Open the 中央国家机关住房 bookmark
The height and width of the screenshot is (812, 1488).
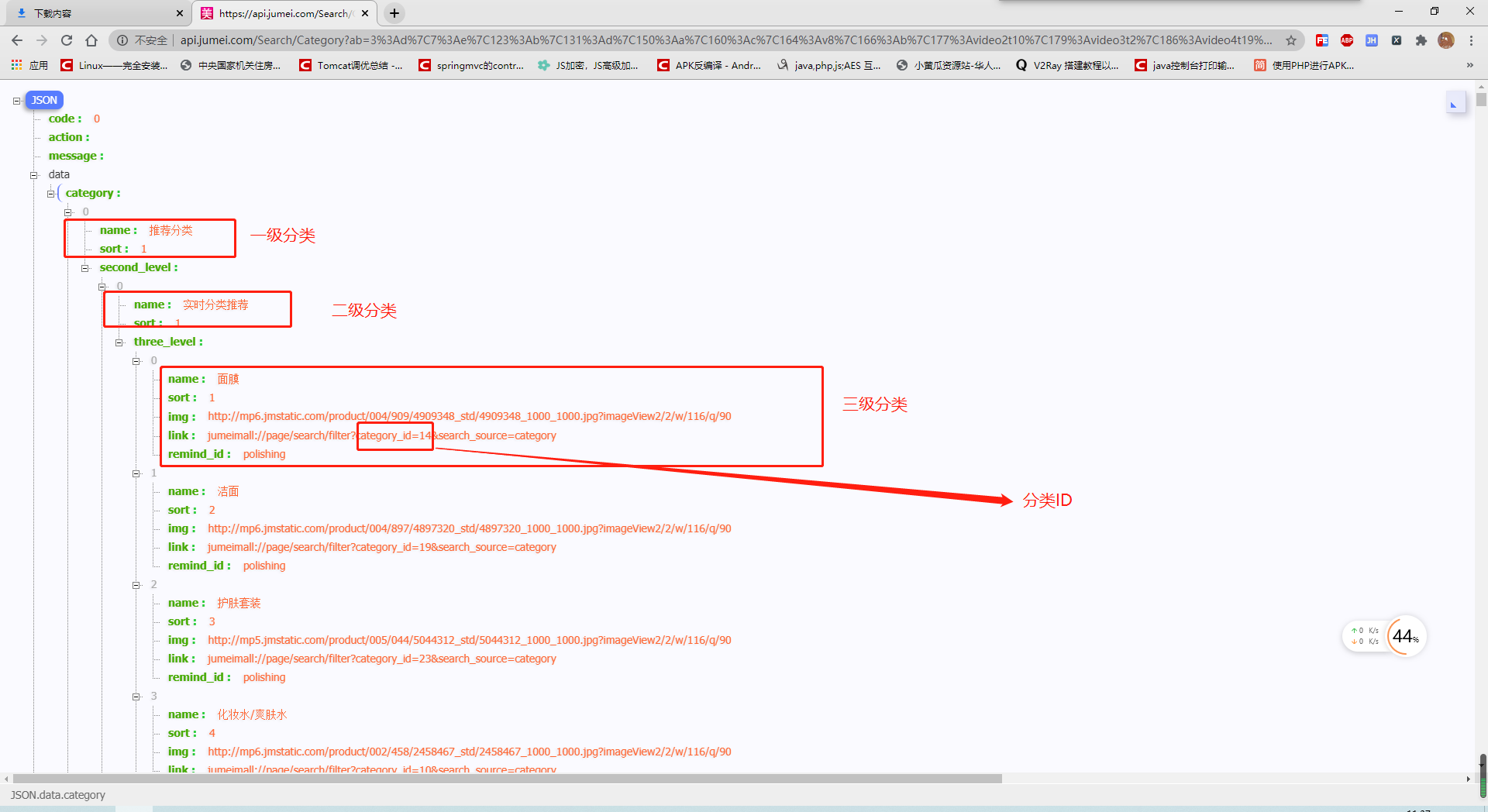pyautogui.click(x=231, y=65)
